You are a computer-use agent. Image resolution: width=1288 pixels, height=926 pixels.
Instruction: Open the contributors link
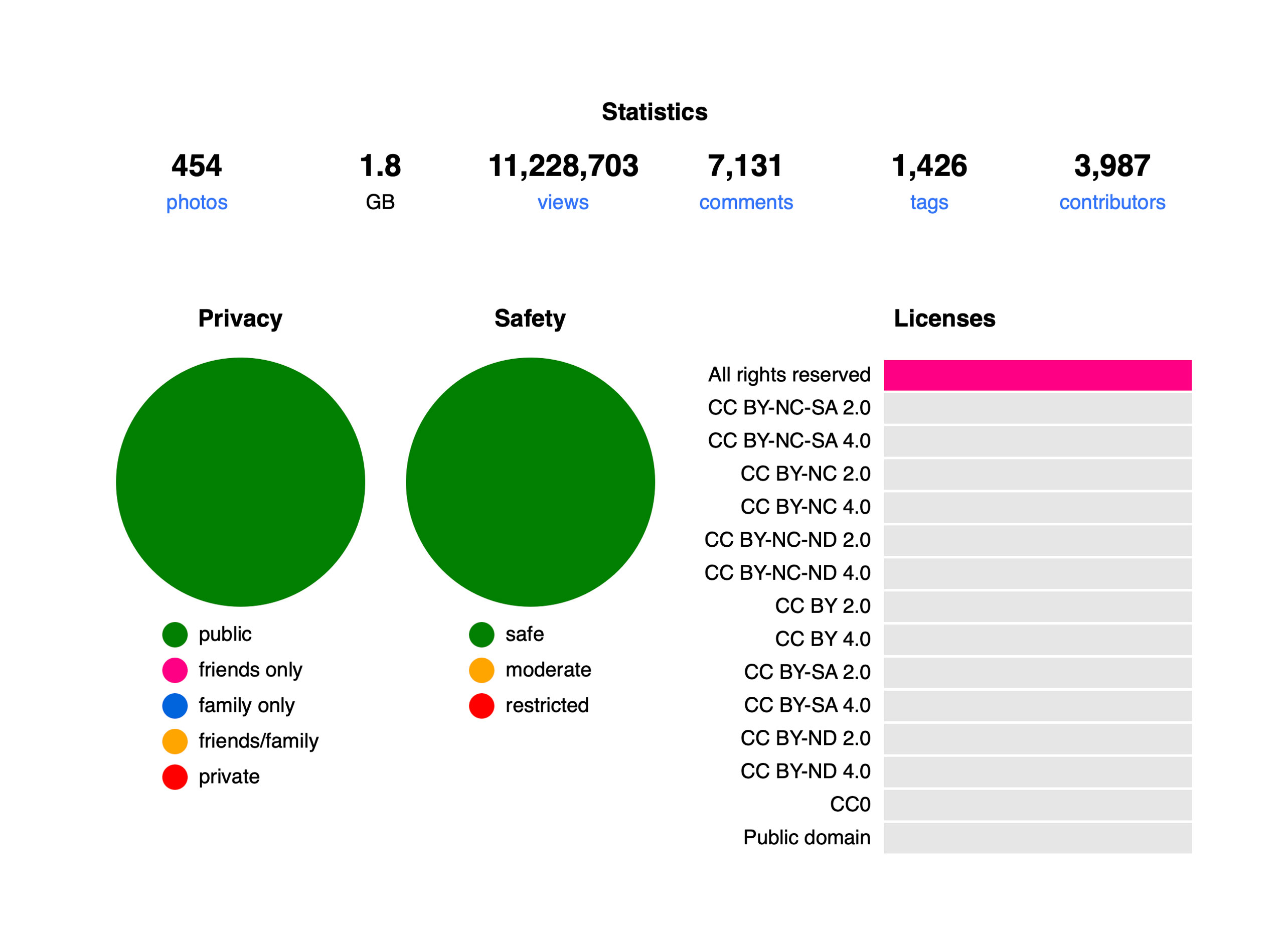(1112, 202)
